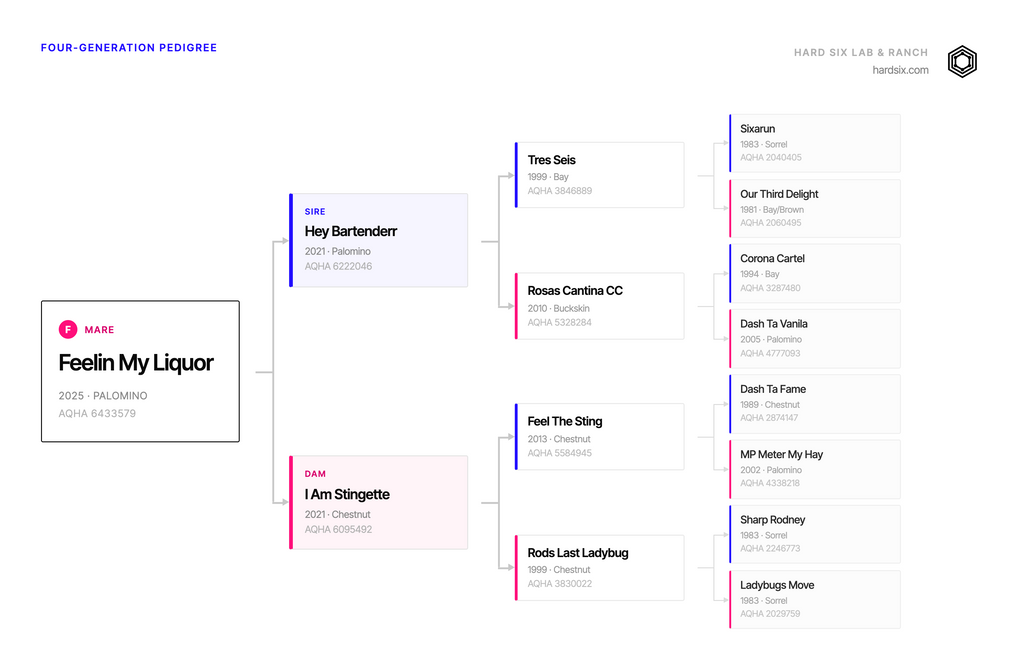The width and height of the screenshot is (1024, 670).
Task: Select the Dash Ta Vanila card
Action: 815,339
